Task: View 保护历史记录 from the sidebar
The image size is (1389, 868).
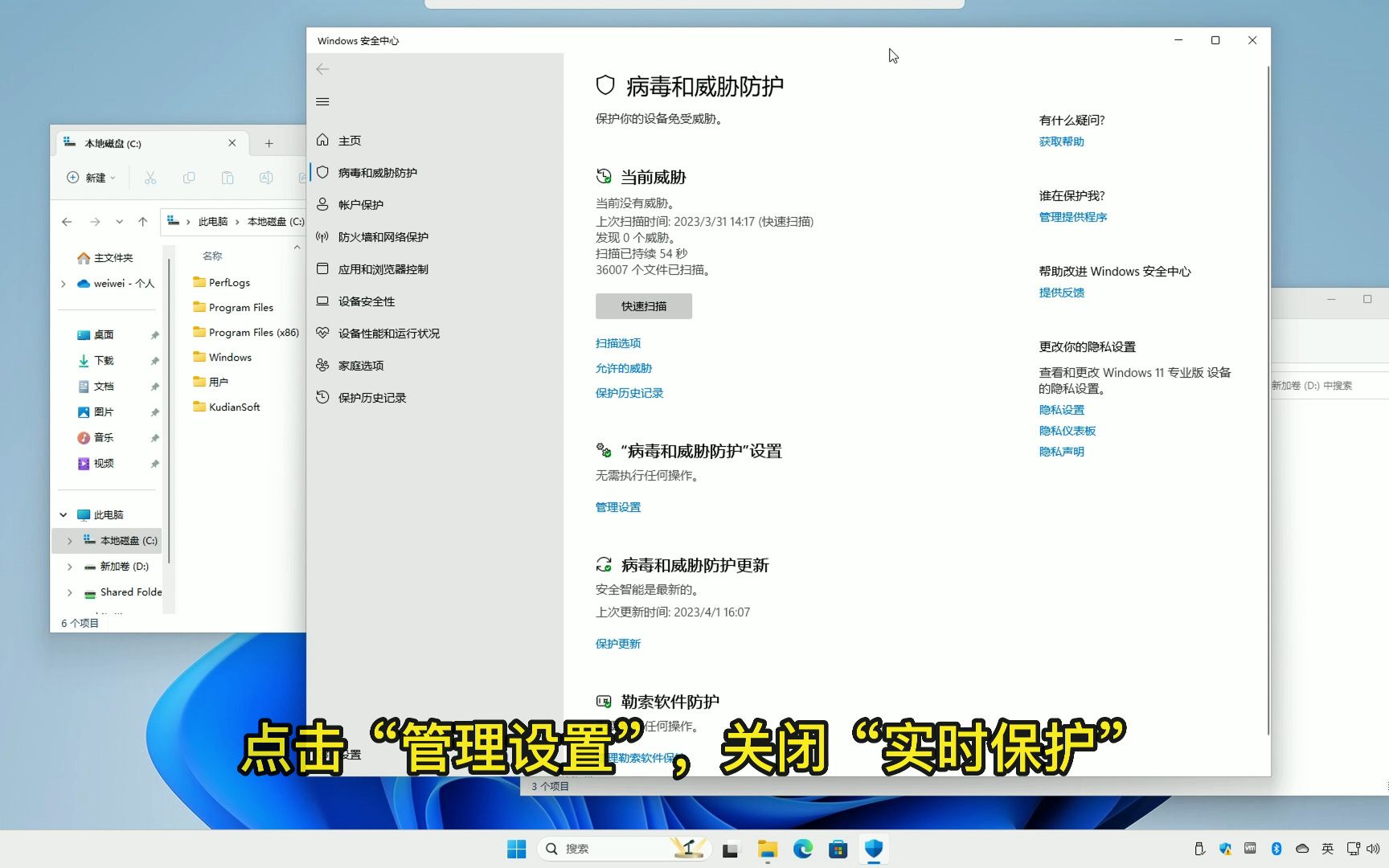Action: (x=371, y=397)
